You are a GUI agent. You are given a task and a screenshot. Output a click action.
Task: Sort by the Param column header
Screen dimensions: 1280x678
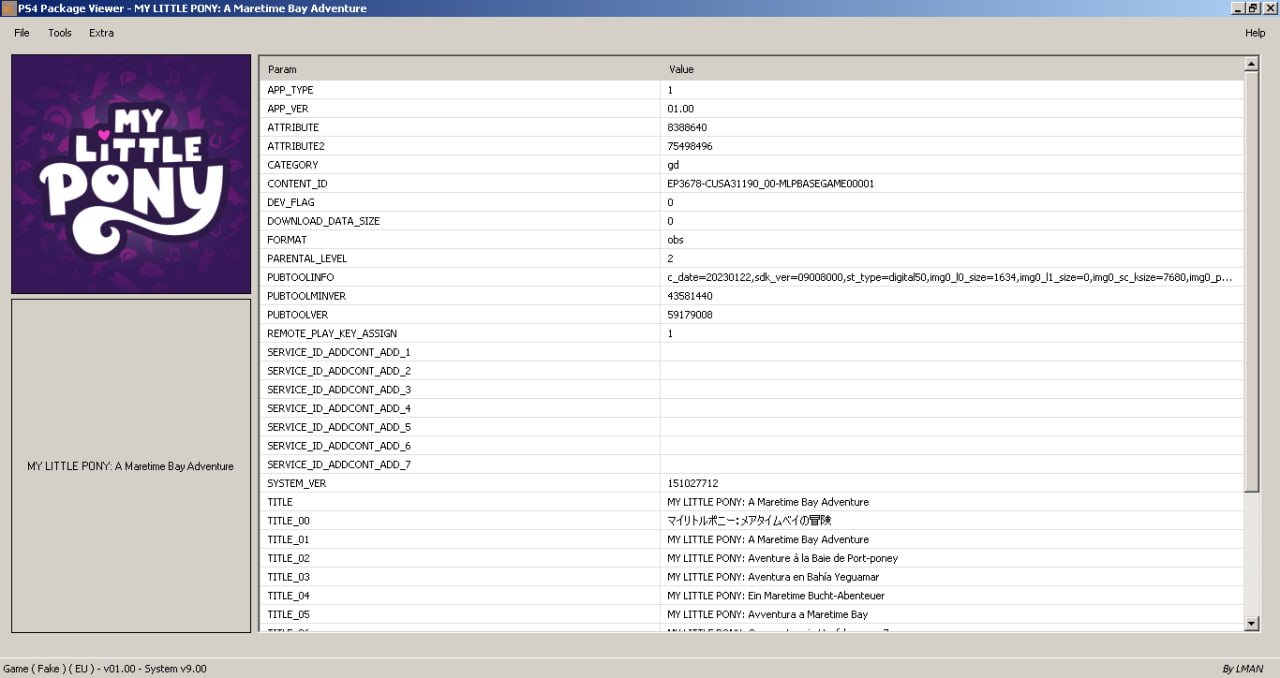(460, 69)
